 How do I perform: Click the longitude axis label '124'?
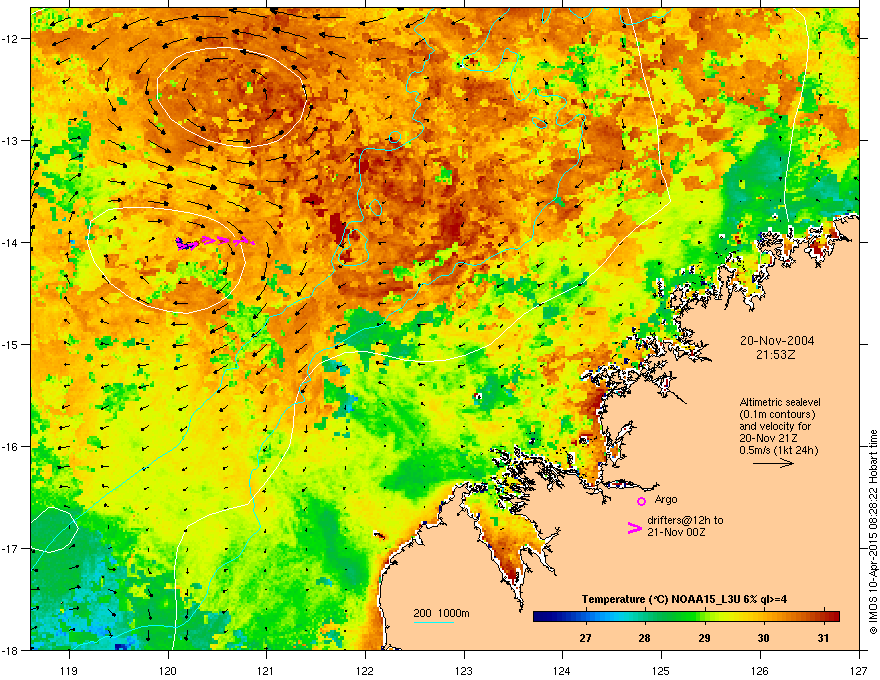(x=562, y=670)
